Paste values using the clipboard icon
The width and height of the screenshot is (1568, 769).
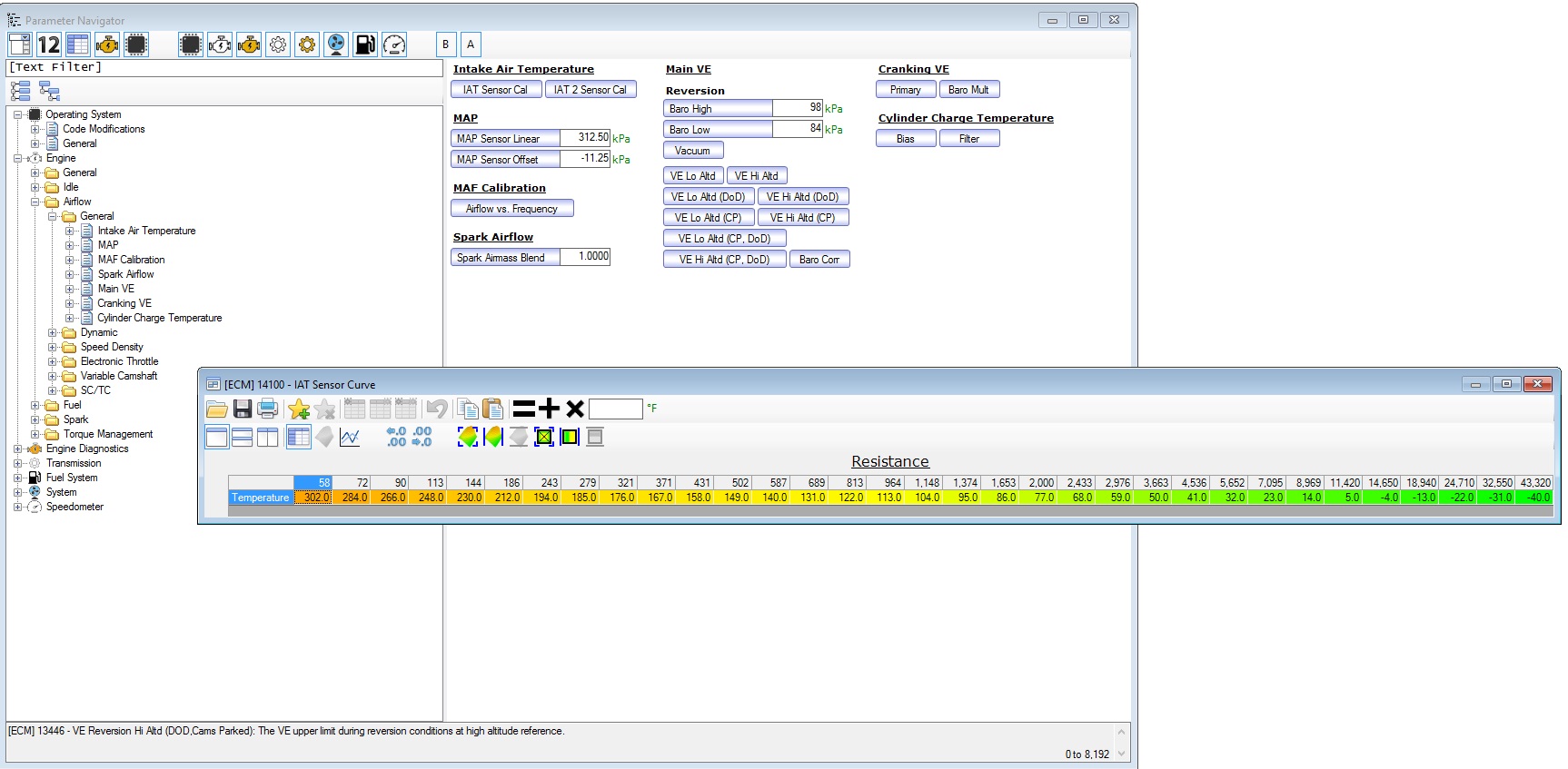[492, 409]
